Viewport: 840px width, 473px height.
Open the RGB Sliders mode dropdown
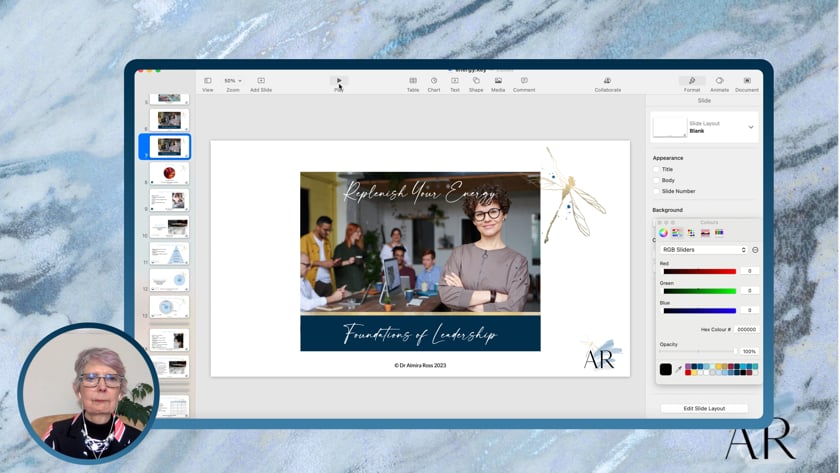[x=703, y=250]
